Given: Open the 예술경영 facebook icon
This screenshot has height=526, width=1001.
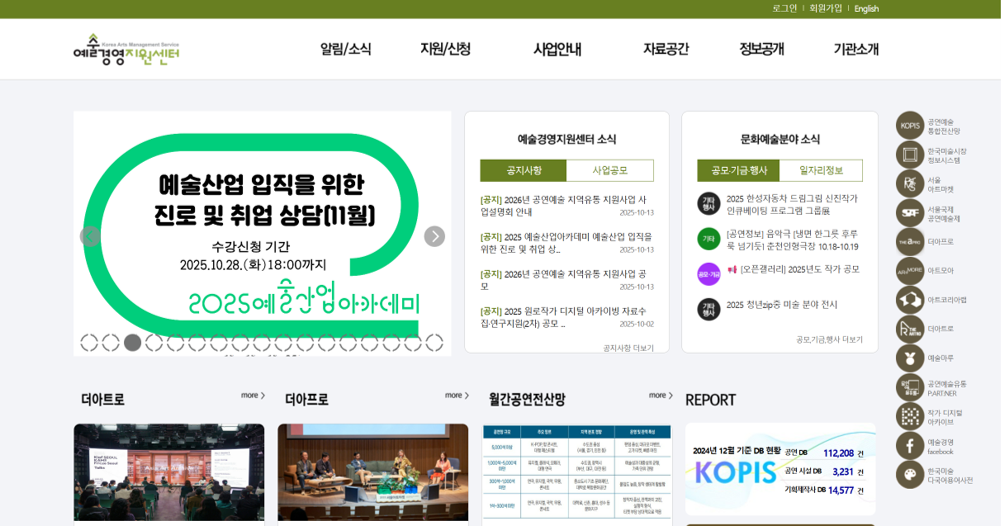Looking at the screenshot, I should pyautogui.click(x=910, y=445).
